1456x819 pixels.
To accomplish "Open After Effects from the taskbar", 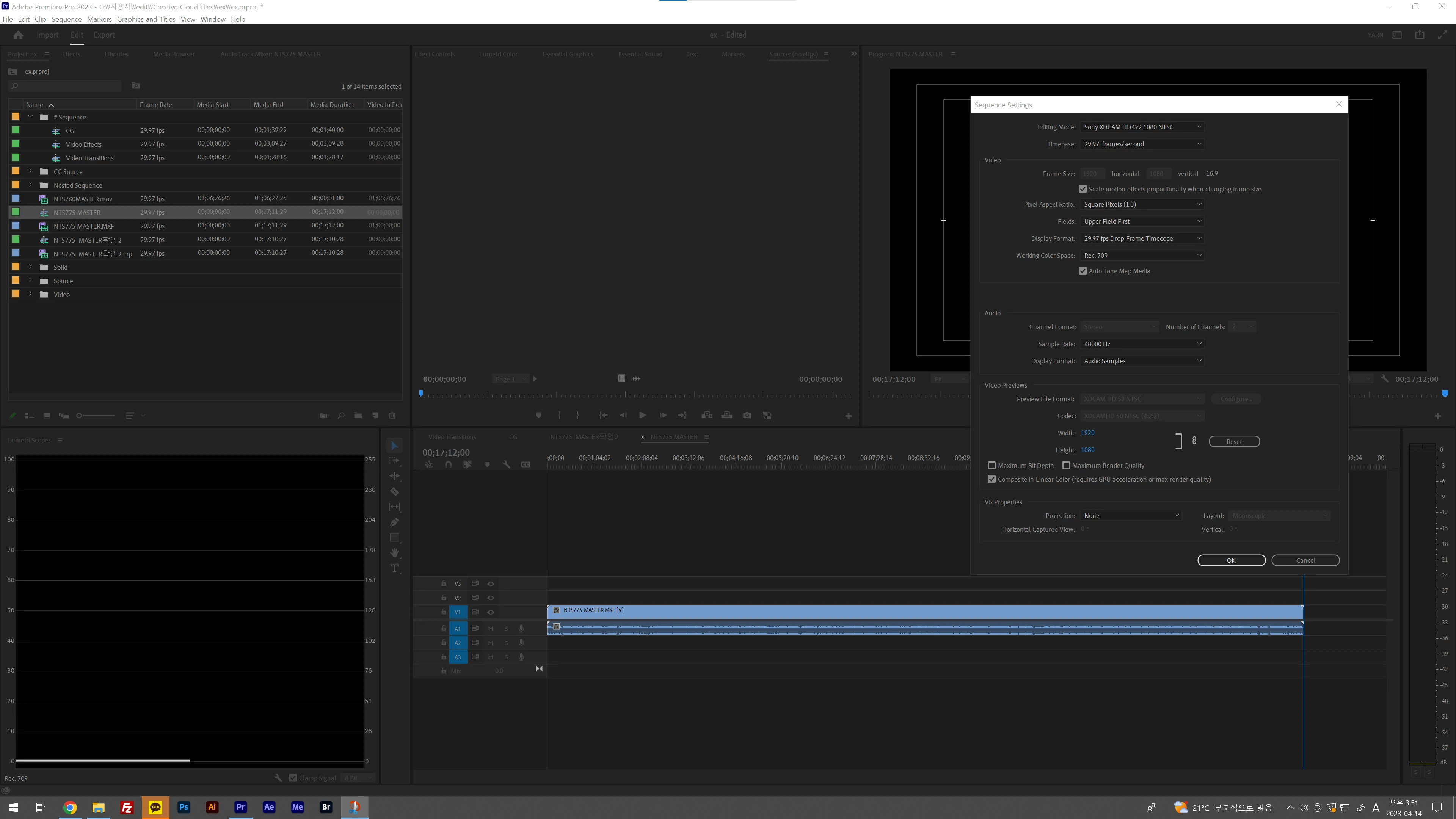I will (x=269, y=806).
